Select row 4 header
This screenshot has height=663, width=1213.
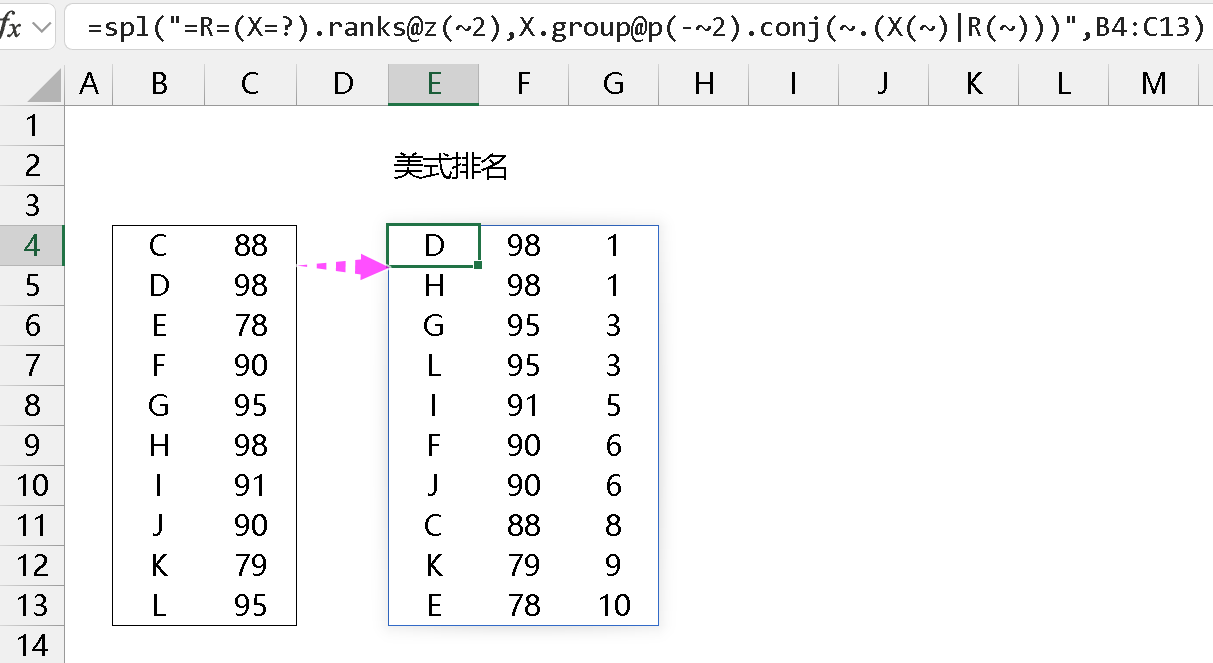pyautogui.click(x=32, y=246)
